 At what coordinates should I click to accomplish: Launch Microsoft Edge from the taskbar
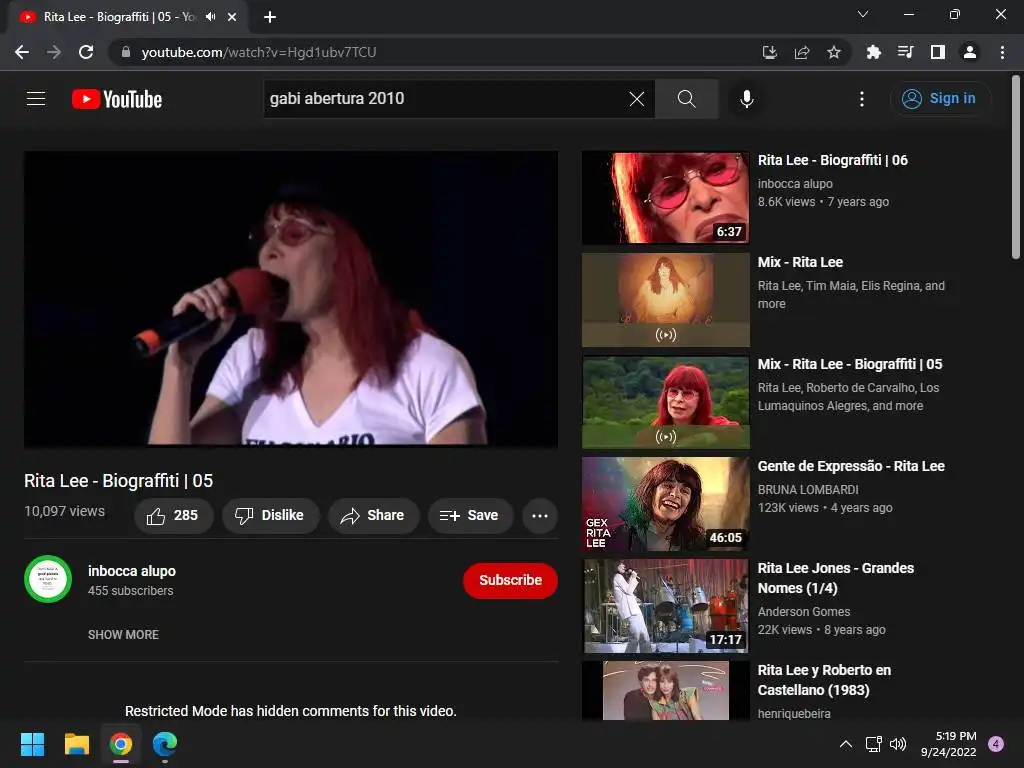[x=165, y=744]
